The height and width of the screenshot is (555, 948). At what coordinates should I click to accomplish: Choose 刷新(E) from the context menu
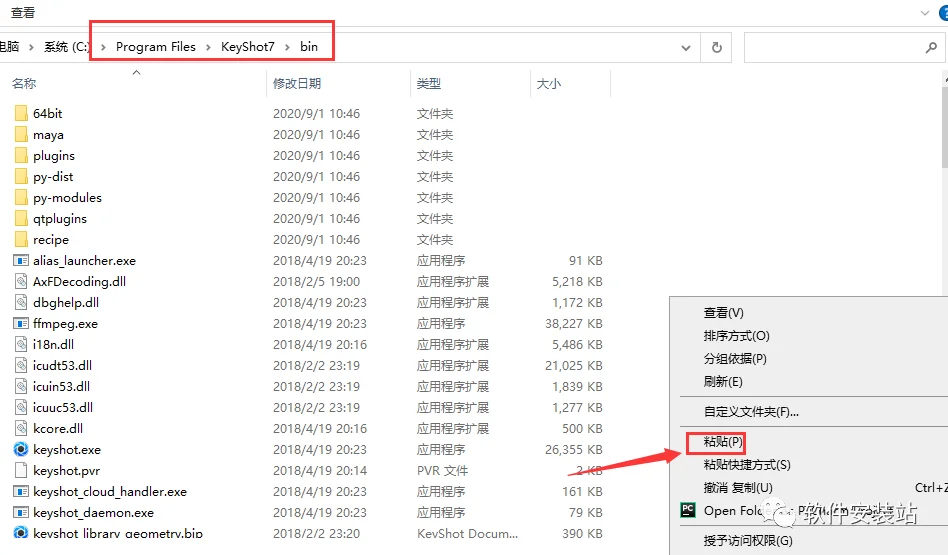(x=722, y=381)
